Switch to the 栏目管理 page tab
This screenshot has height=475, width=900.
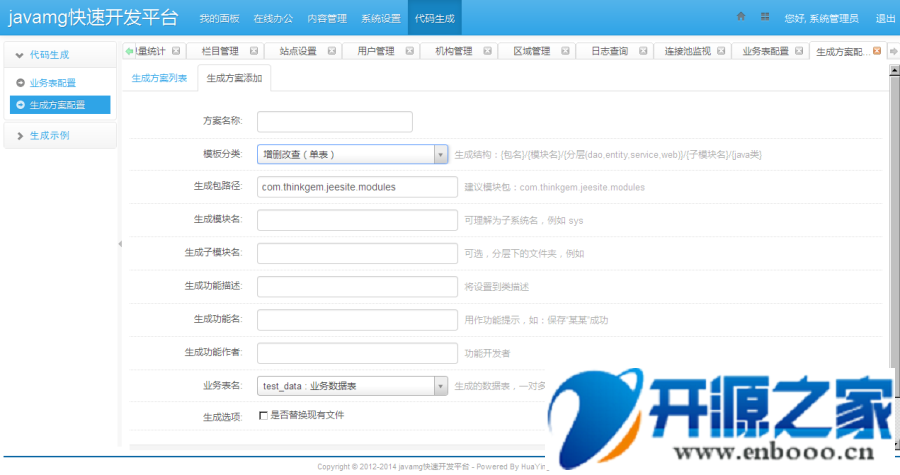(220, 51)
